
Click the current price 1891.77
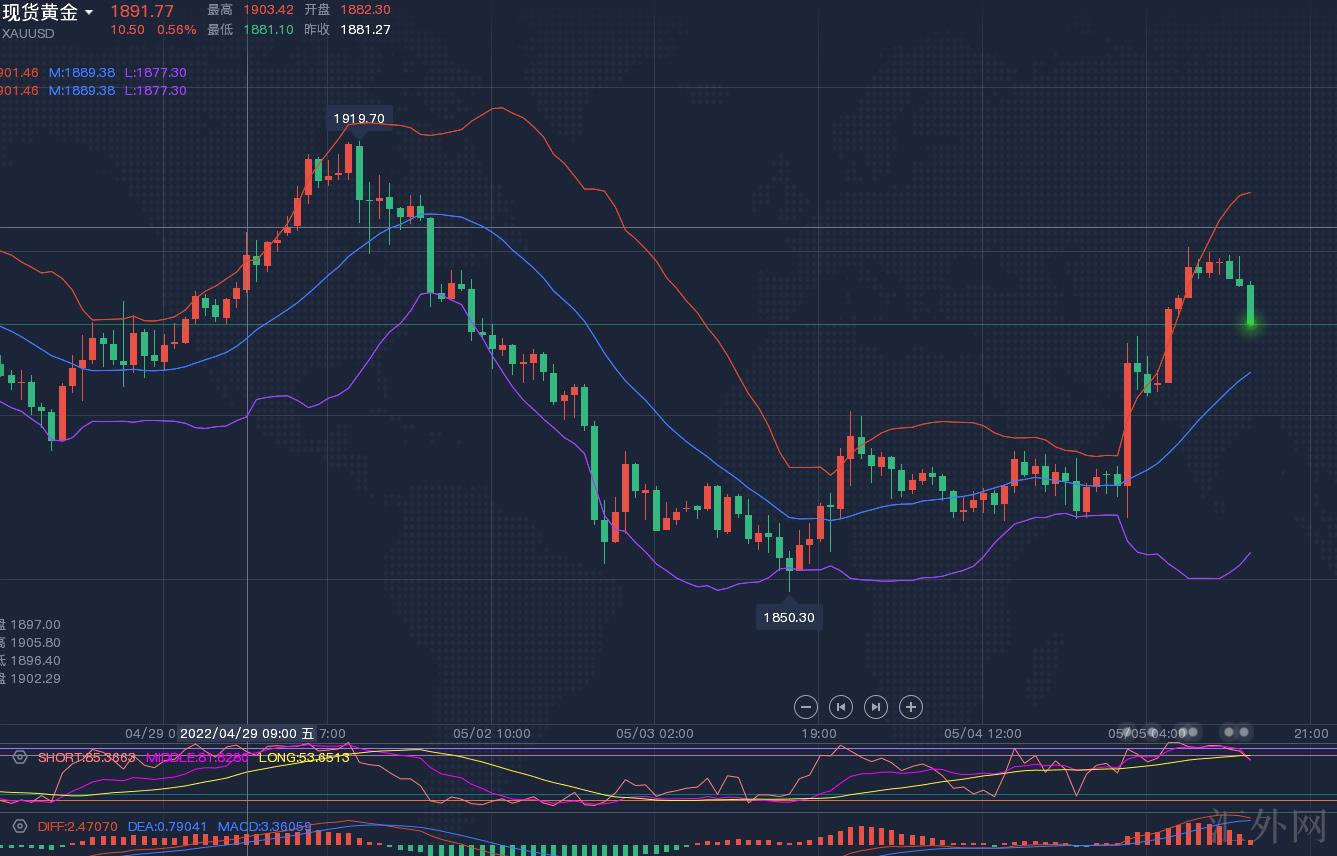141,11
